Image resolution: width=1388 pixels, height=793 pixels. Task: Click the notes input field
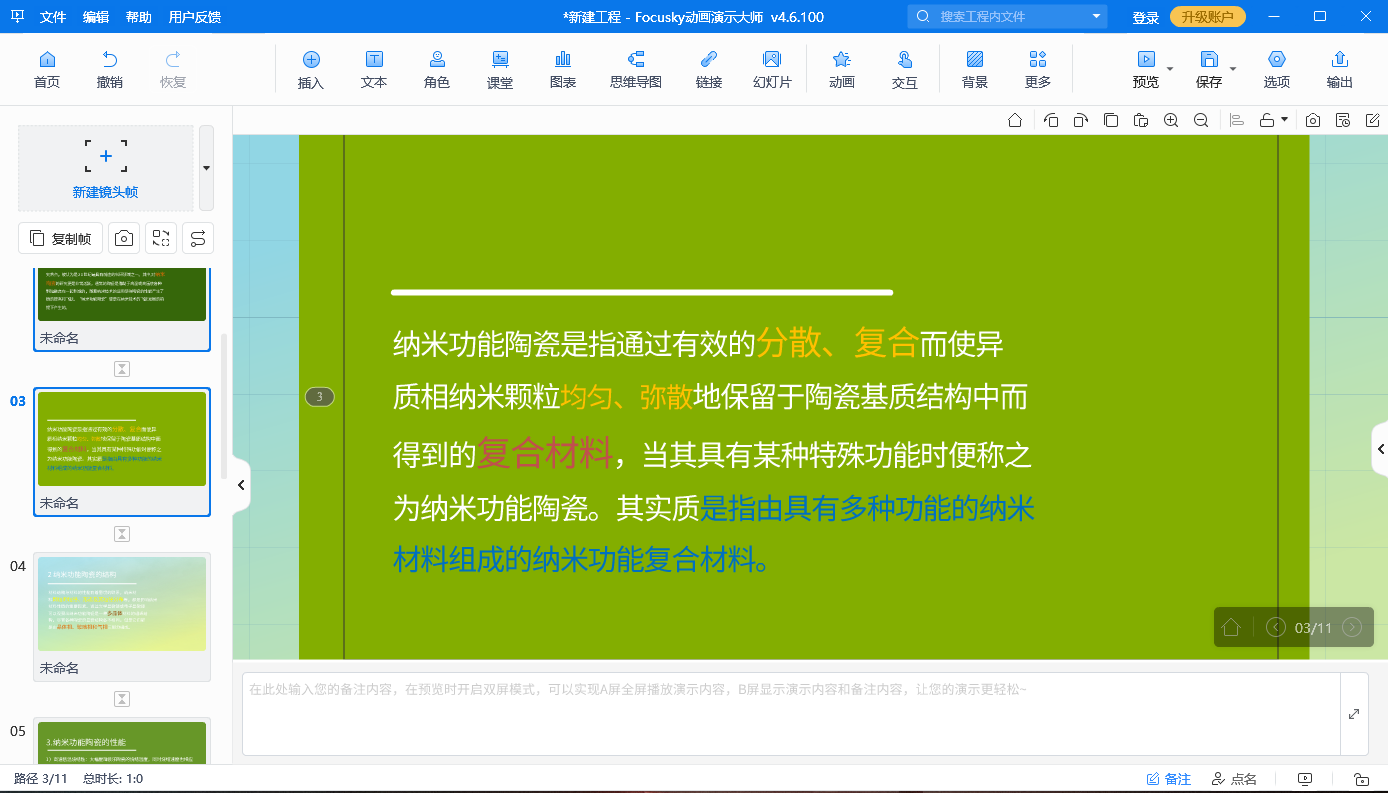pos(790,714)
